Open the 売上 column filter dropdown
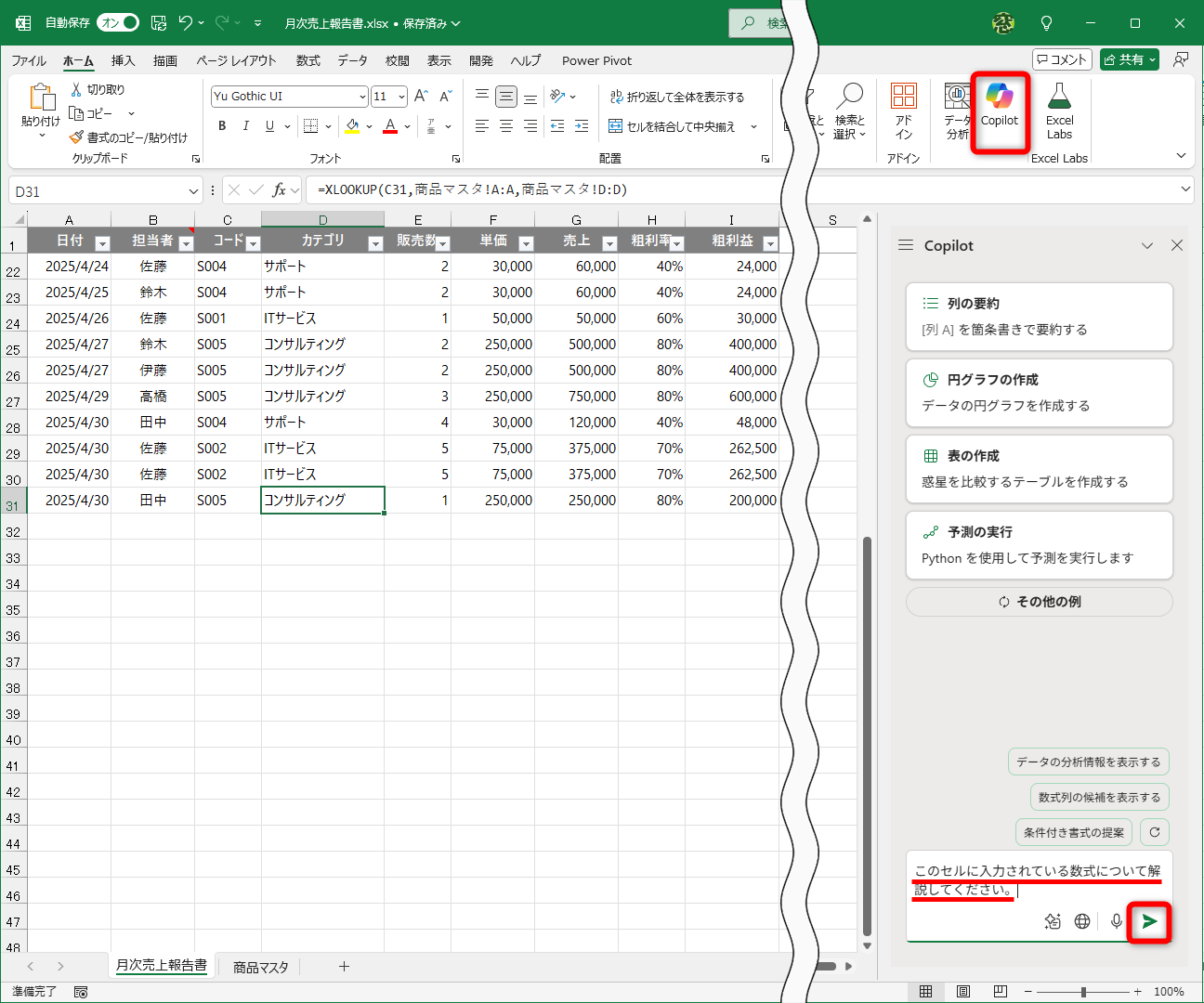1204x1003 pixels. pos(609,243)
